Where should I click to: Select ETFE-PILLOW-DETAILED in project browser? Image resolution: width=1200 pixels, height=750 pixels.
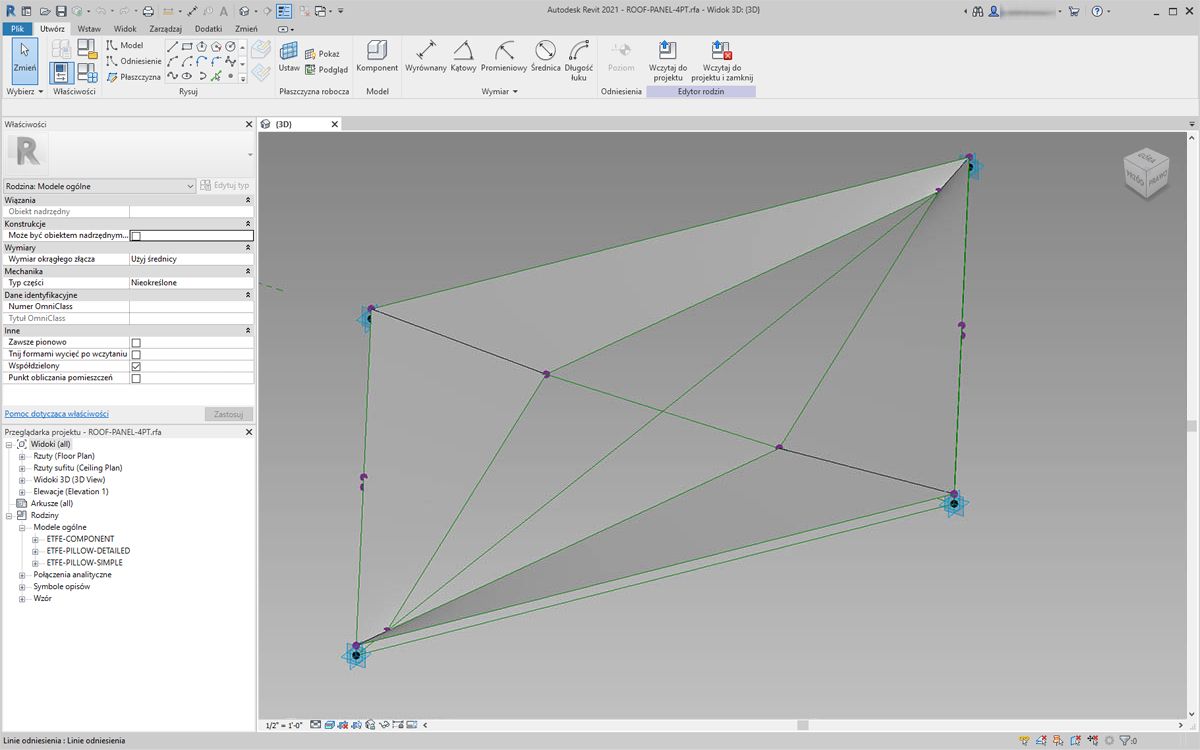pyautogui.click(x=88, y=551)
